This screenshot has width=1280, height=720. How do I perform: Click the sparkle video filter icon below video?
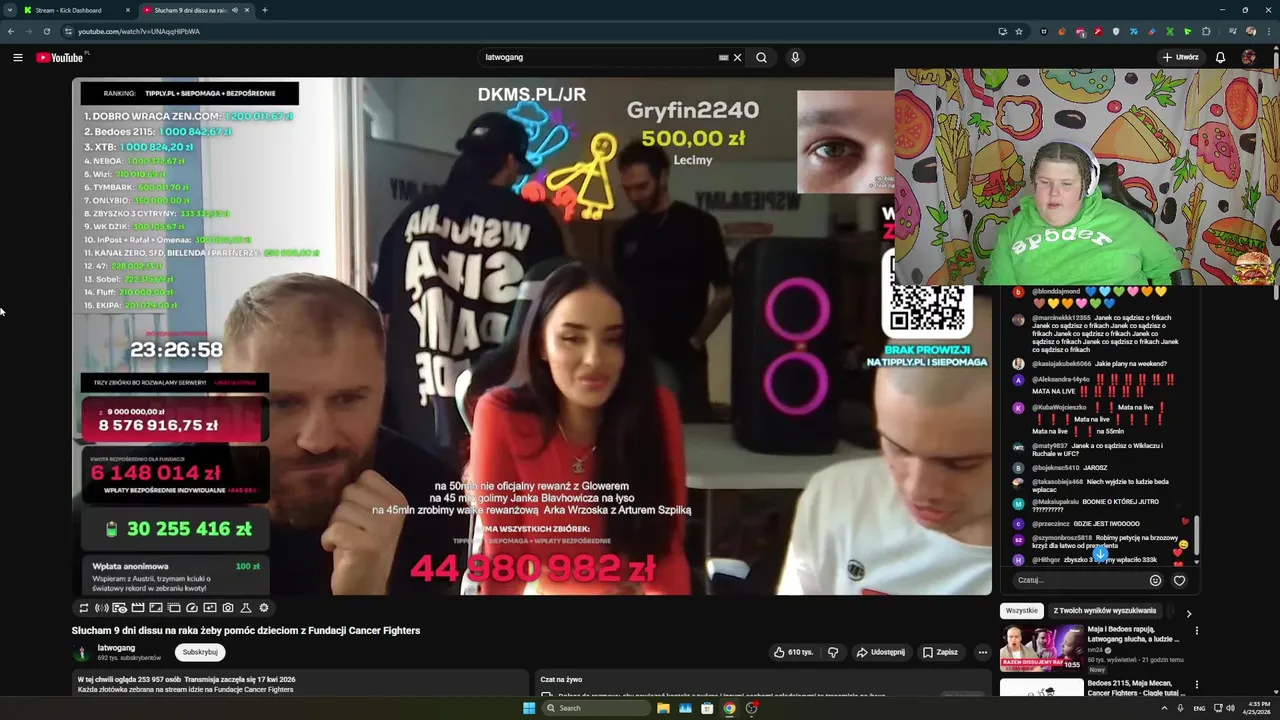point(210,608)
